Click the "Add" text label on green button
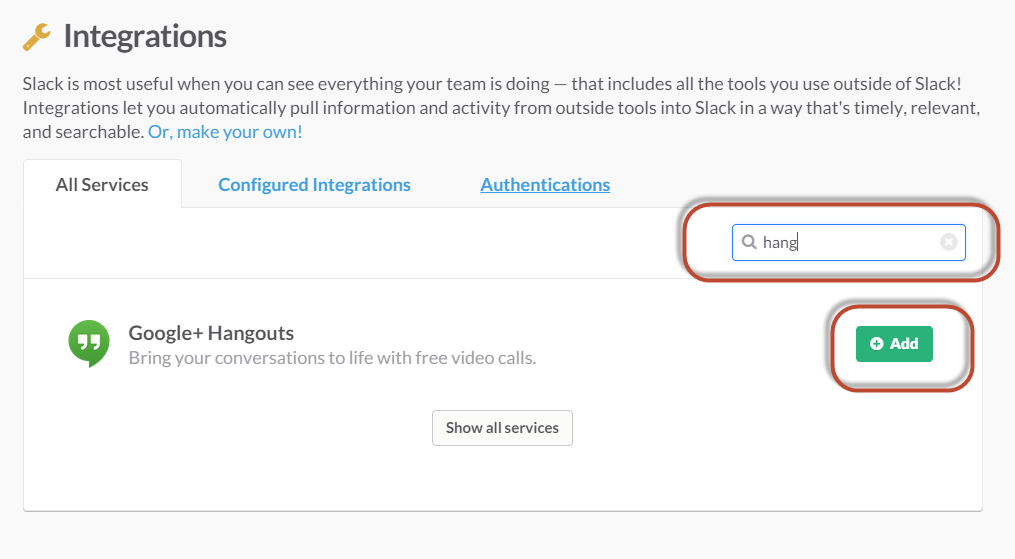Viewport: 1015px width, 559px height. pos(904,344)
